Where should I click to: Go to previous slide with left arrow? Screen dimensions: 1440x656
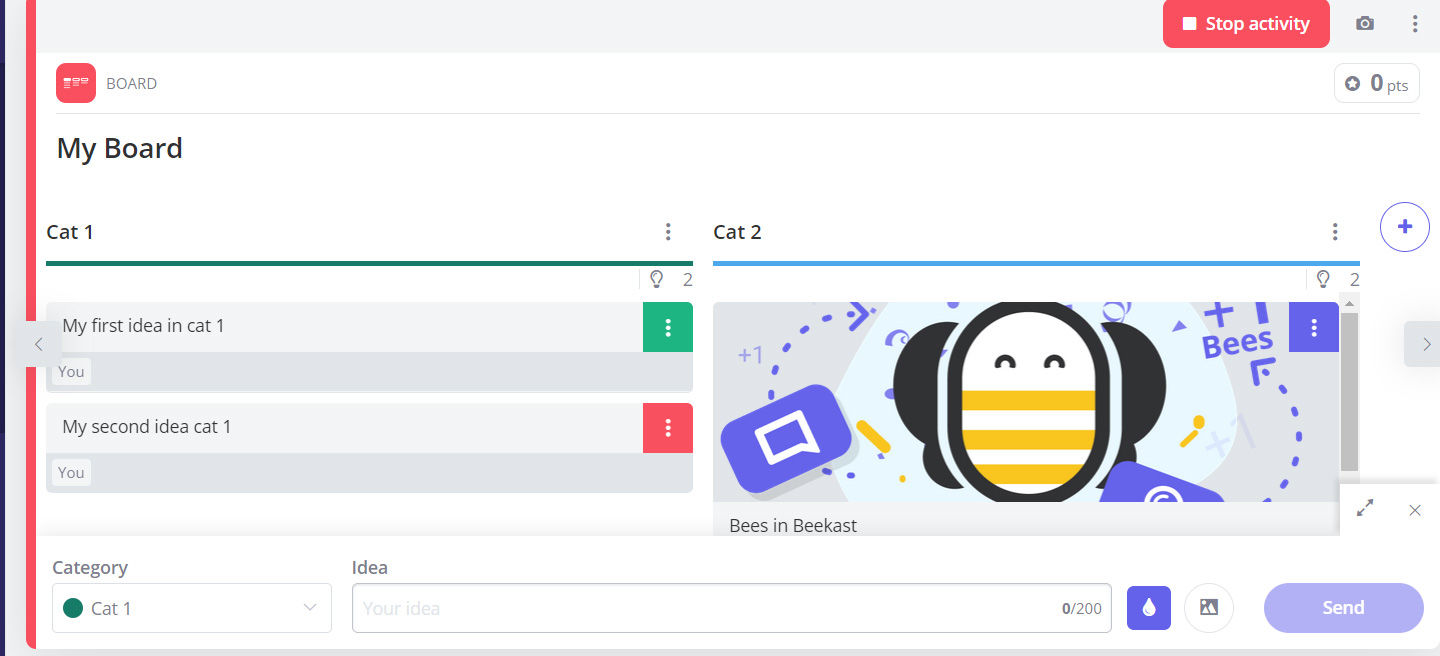point(39,344)
